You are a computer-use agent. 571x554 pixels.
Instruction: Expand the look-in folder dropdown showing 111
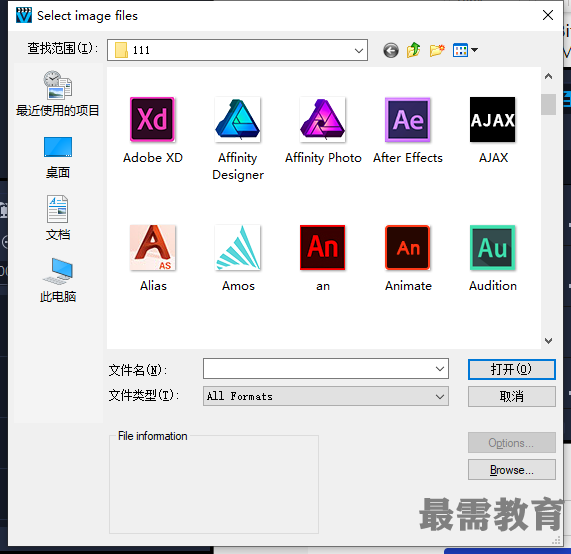tap(359, 50)
